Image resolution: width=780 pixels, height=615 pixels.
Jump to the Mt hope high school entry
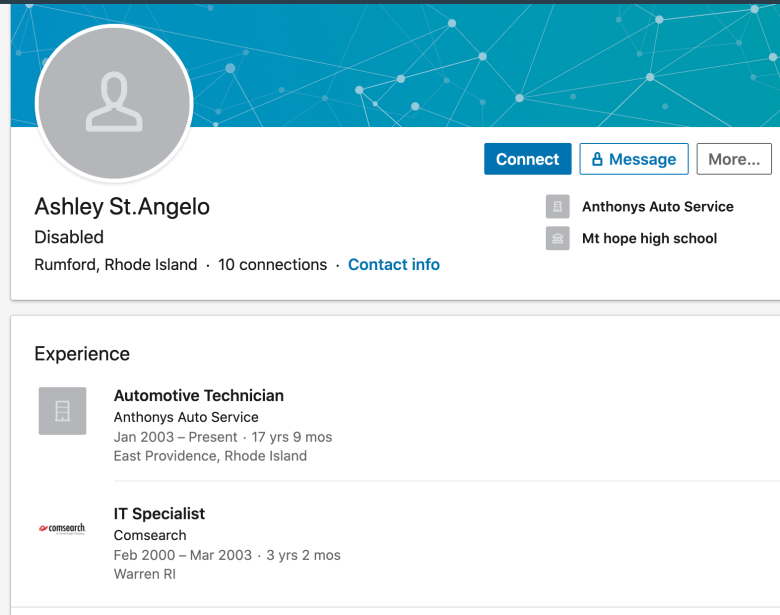pyautogui.click(x=650, y=239)
